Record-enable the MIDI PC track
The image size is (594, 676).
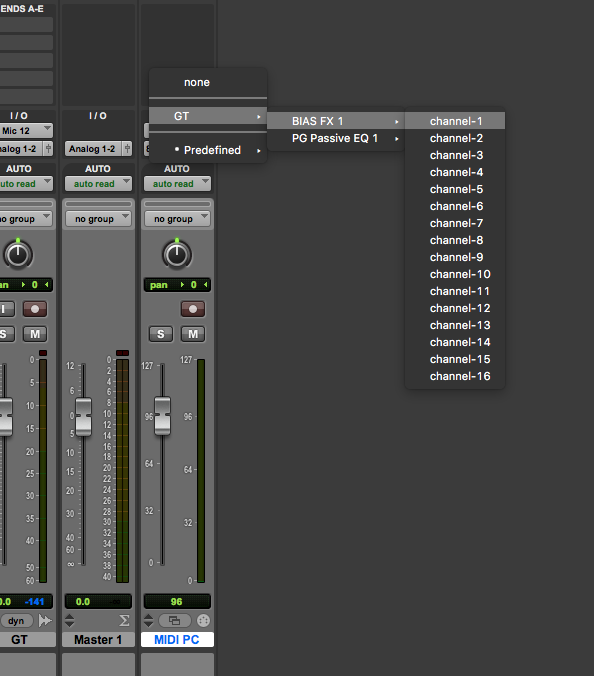pos(193,309)
